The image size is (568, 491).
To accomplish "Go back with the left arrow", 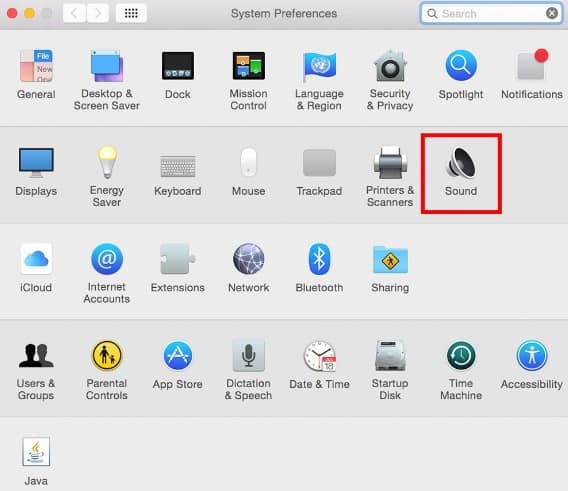I will point(74,13).
